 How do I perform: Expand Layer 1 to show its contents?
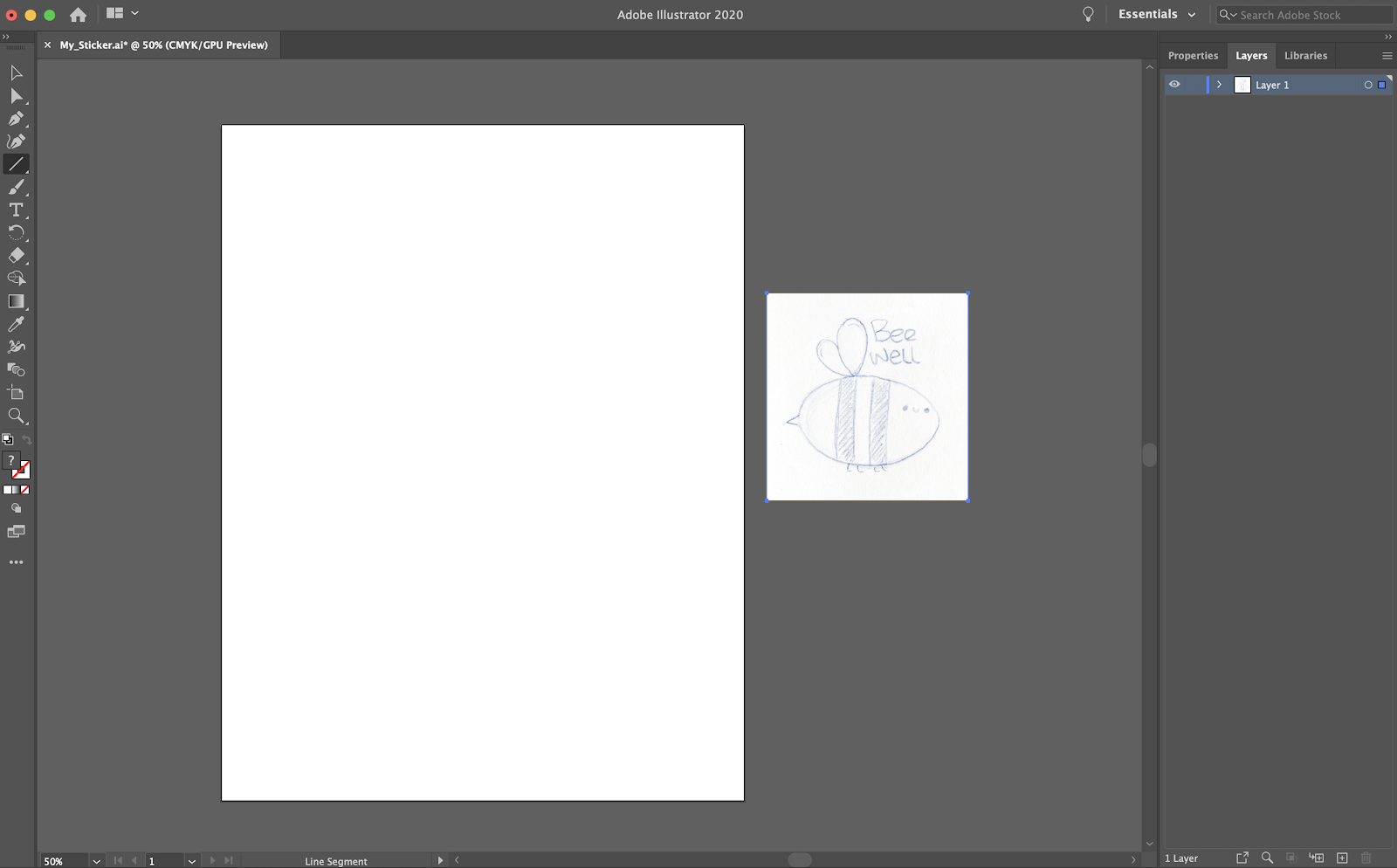(x=1219, y=84)
